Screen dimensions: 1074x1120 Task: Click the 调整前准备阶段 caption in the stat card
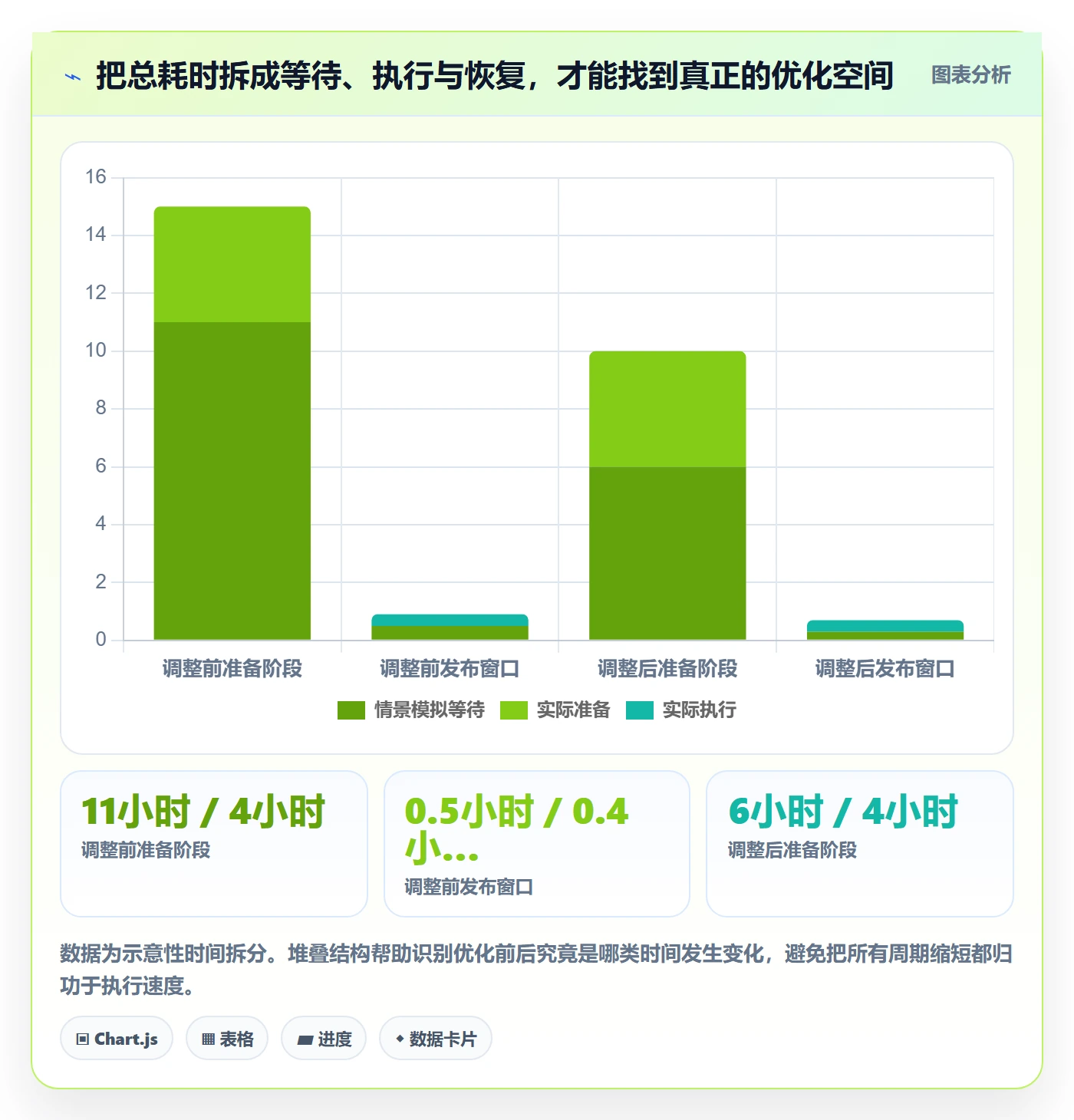click(146, 850)
